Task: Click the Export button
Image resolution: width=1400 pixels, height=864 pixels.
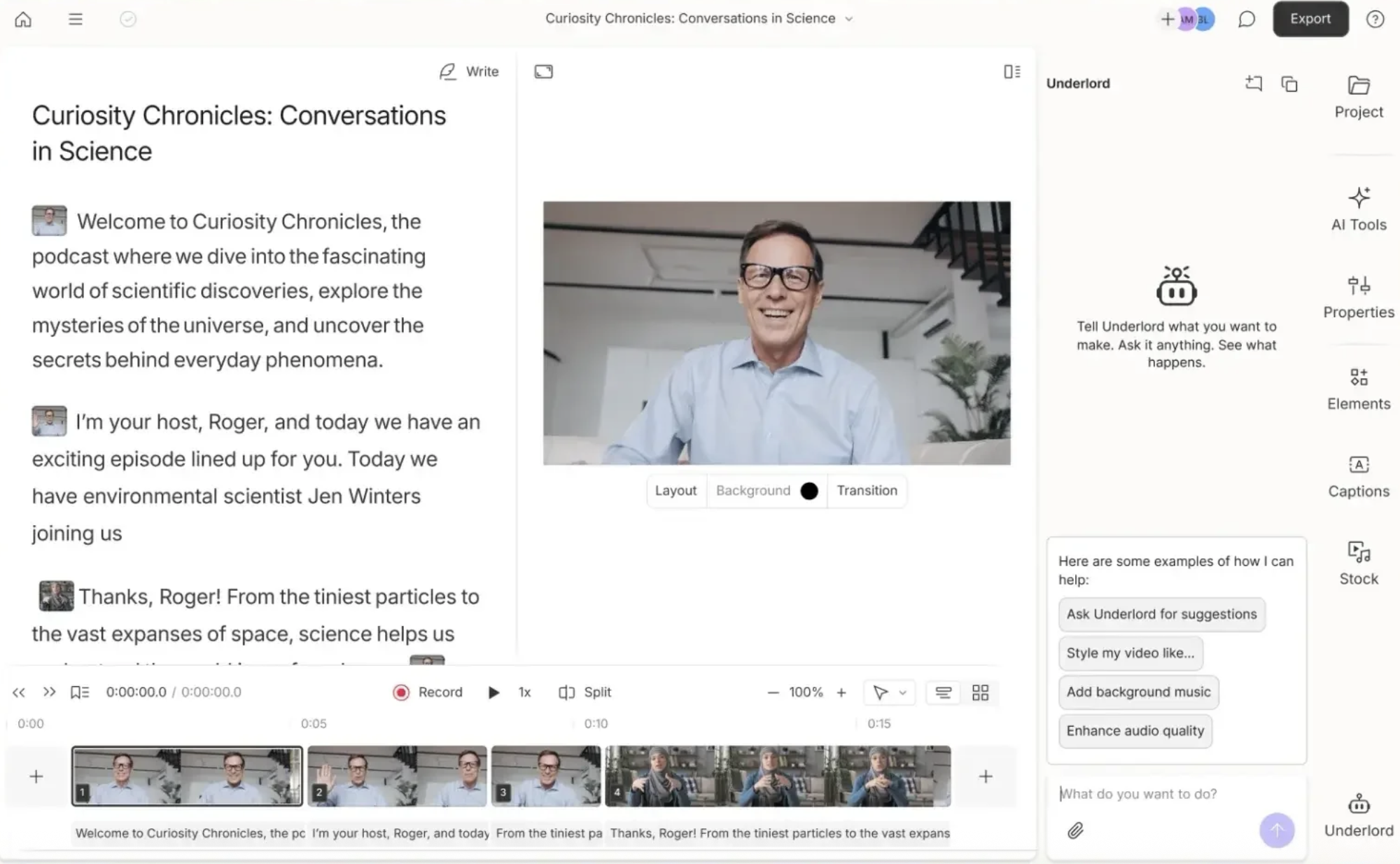Action: pos(1310,19)
